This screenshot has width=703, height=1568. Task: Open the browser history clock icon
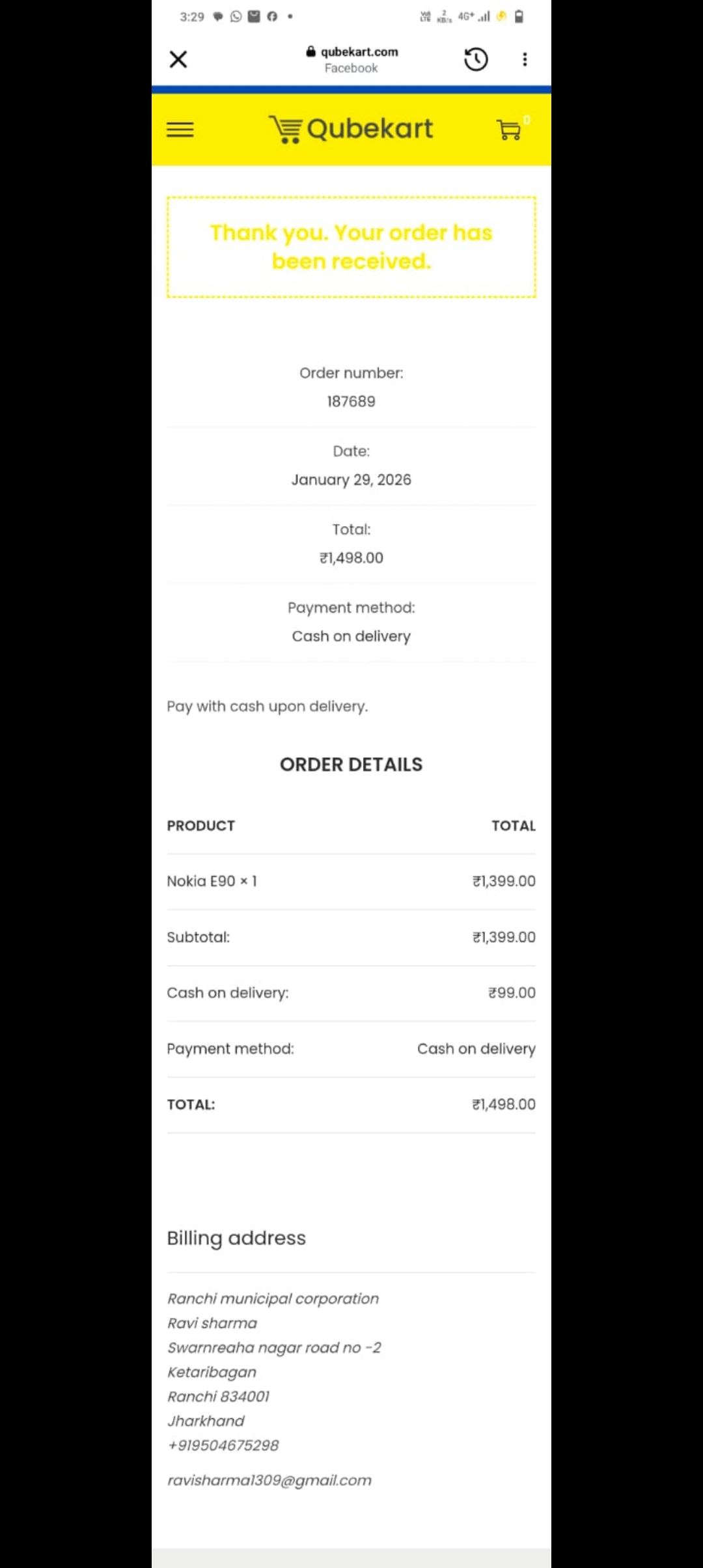coord(476,59)
